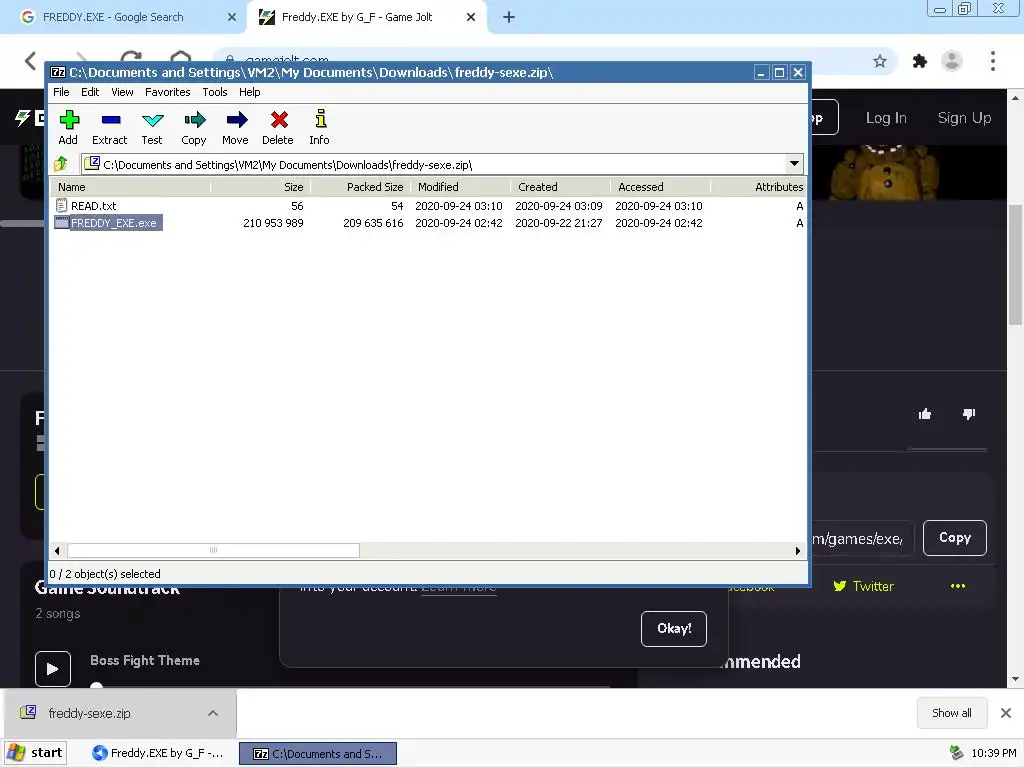This screenshot has height=768, width=1024.
Task: Sort by the Modified column
Action: 460,187
